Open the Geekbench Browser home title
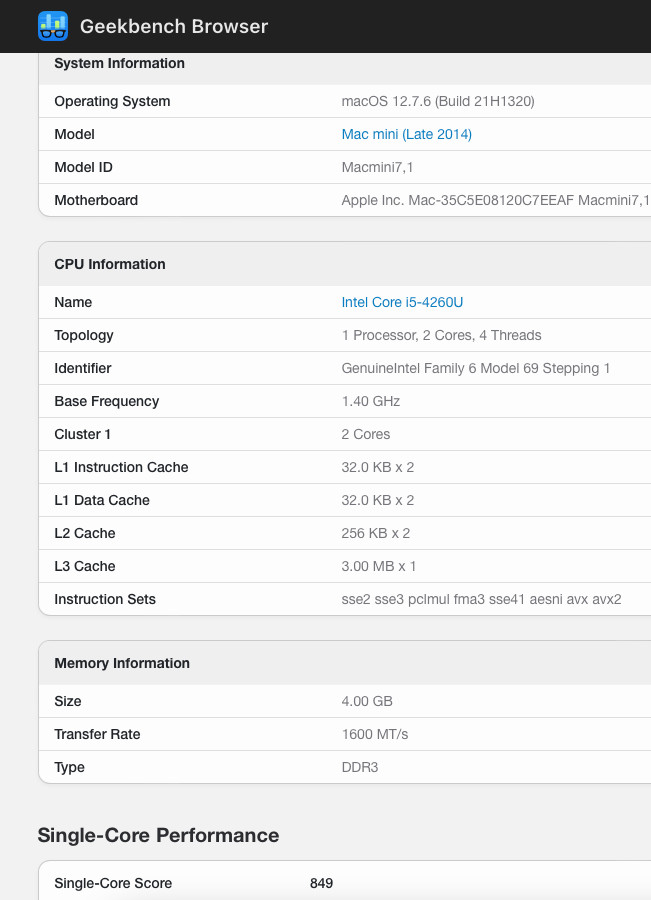 [x=174, y=27]
